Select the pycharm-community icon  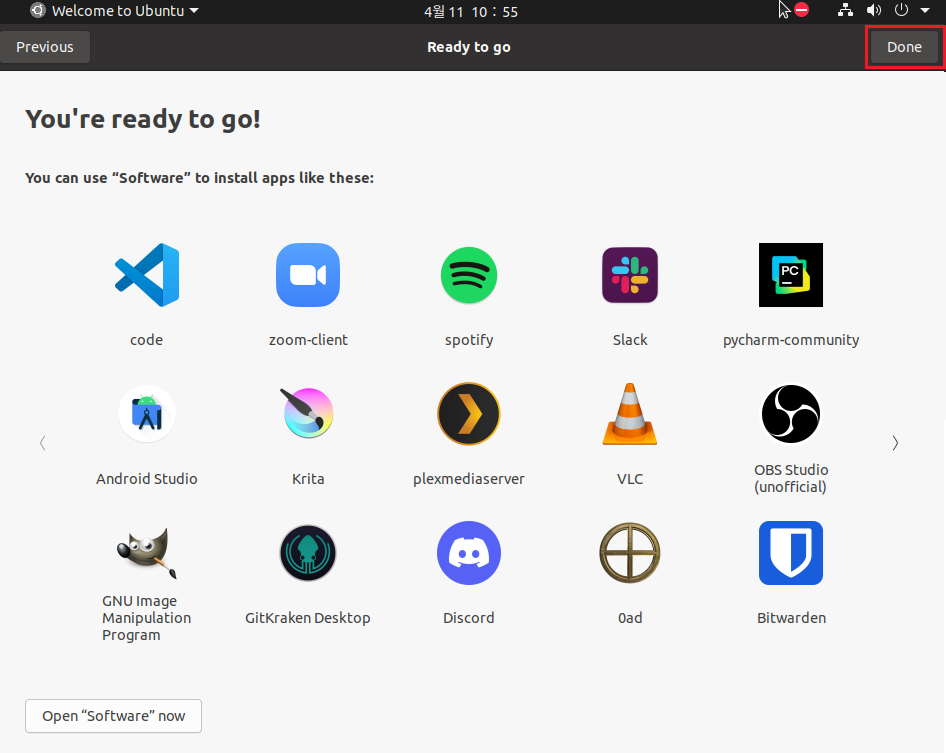791,275
